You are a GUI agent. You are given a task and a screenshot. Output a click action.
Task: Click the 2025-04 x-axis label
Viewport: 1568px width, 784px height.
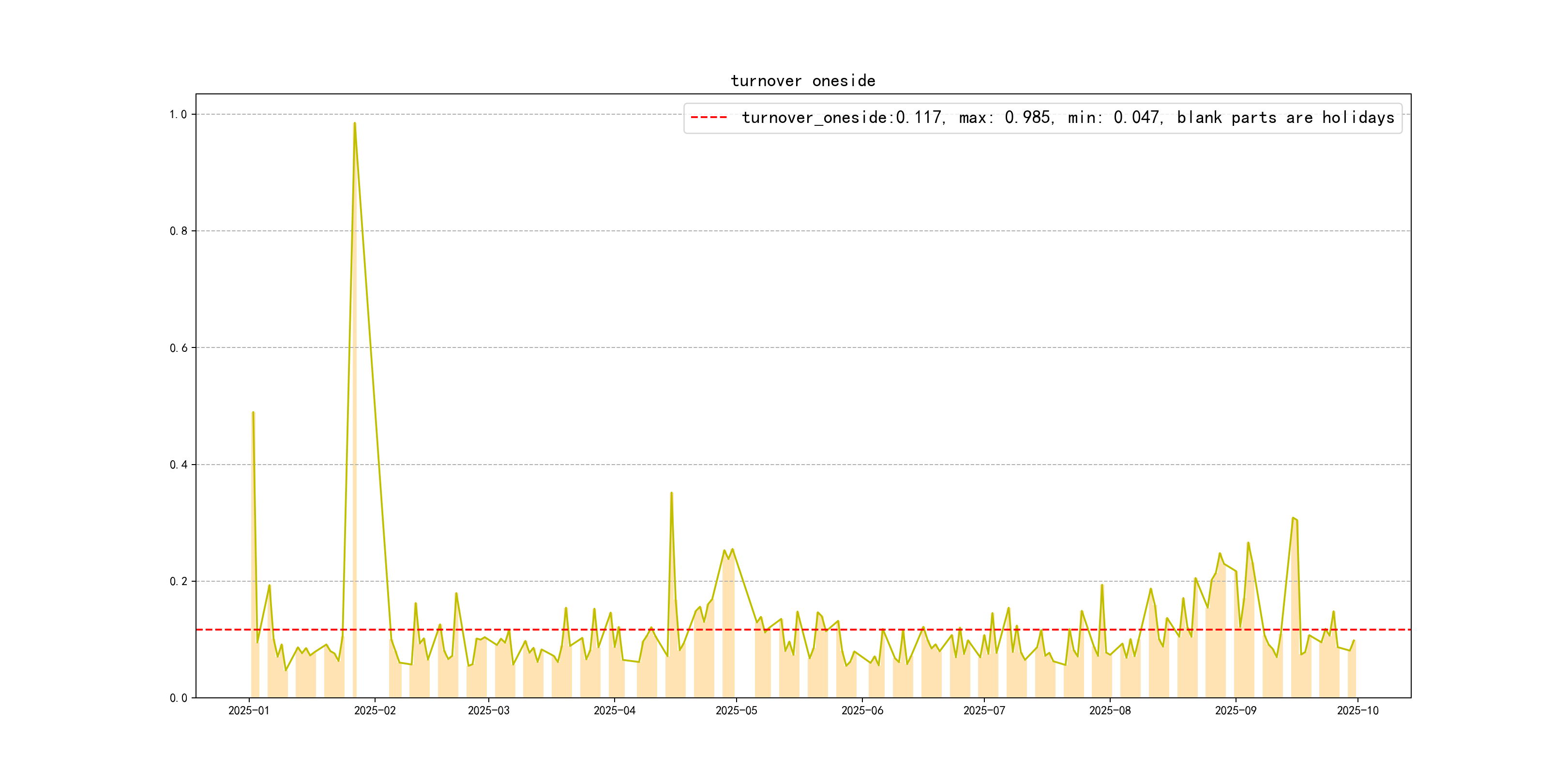click(614, 710)
